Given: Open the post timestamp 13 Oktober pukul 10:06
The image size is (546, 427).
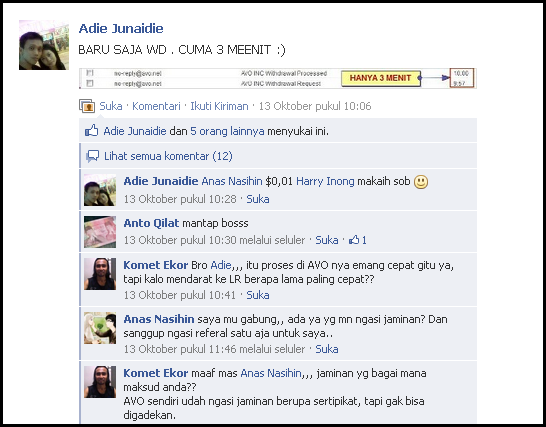Looking at the screenshot, I should point(315,106).
